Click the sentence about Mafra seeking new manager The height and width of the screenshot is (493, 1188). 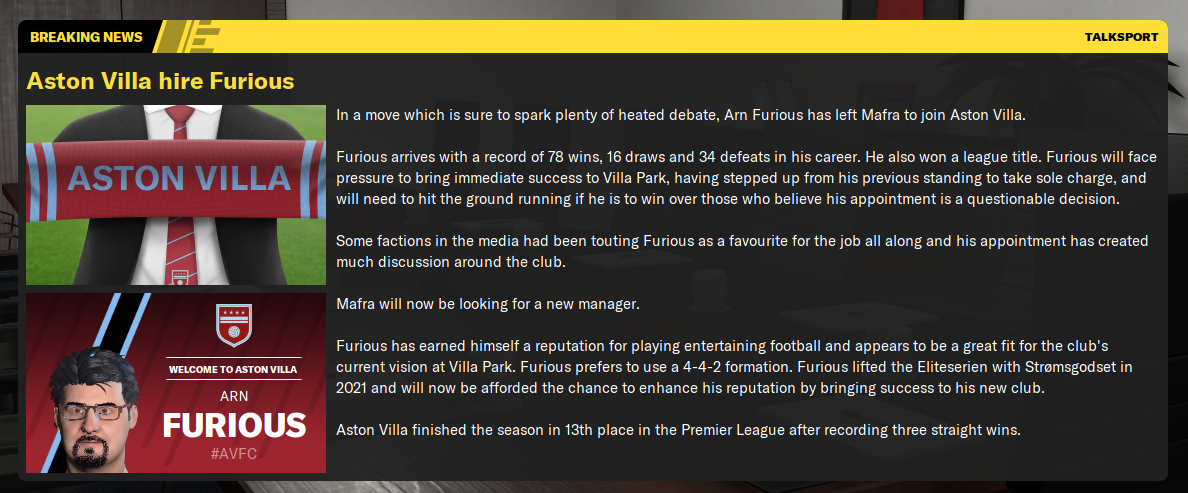(x=487, y=304)
